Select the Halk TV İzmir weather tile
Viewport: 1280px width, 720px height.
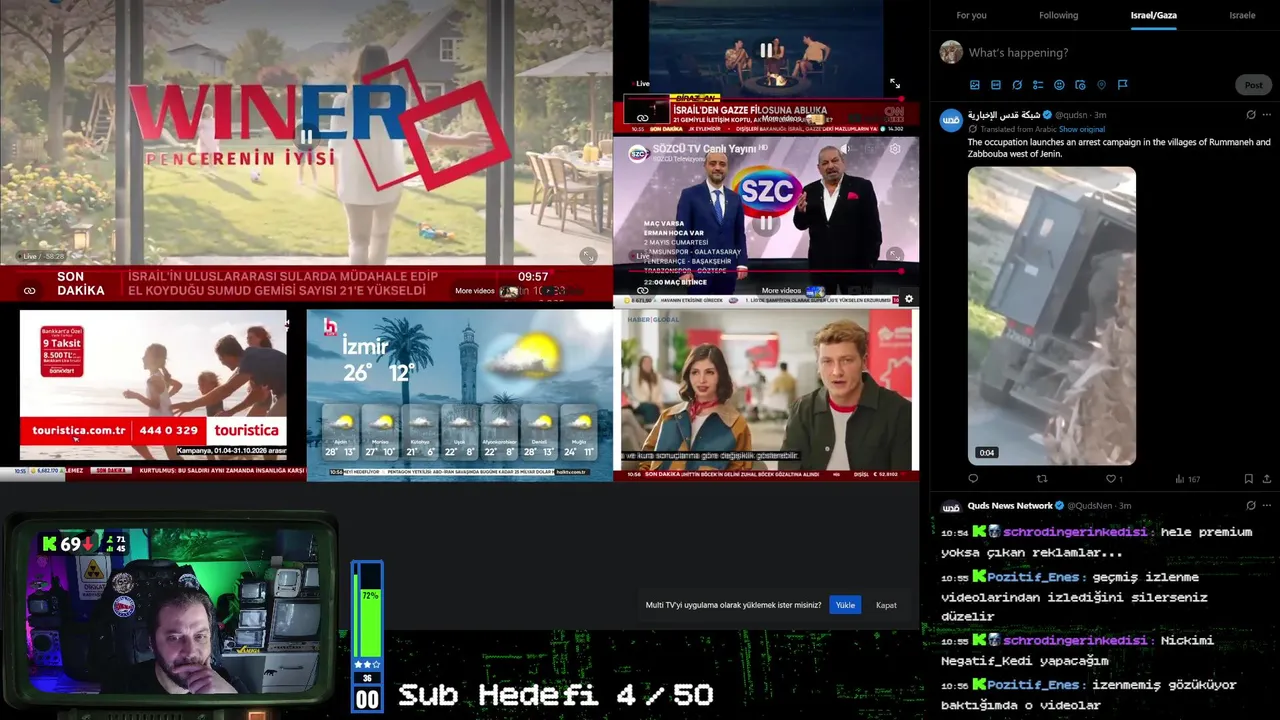(x=459, y=395)
